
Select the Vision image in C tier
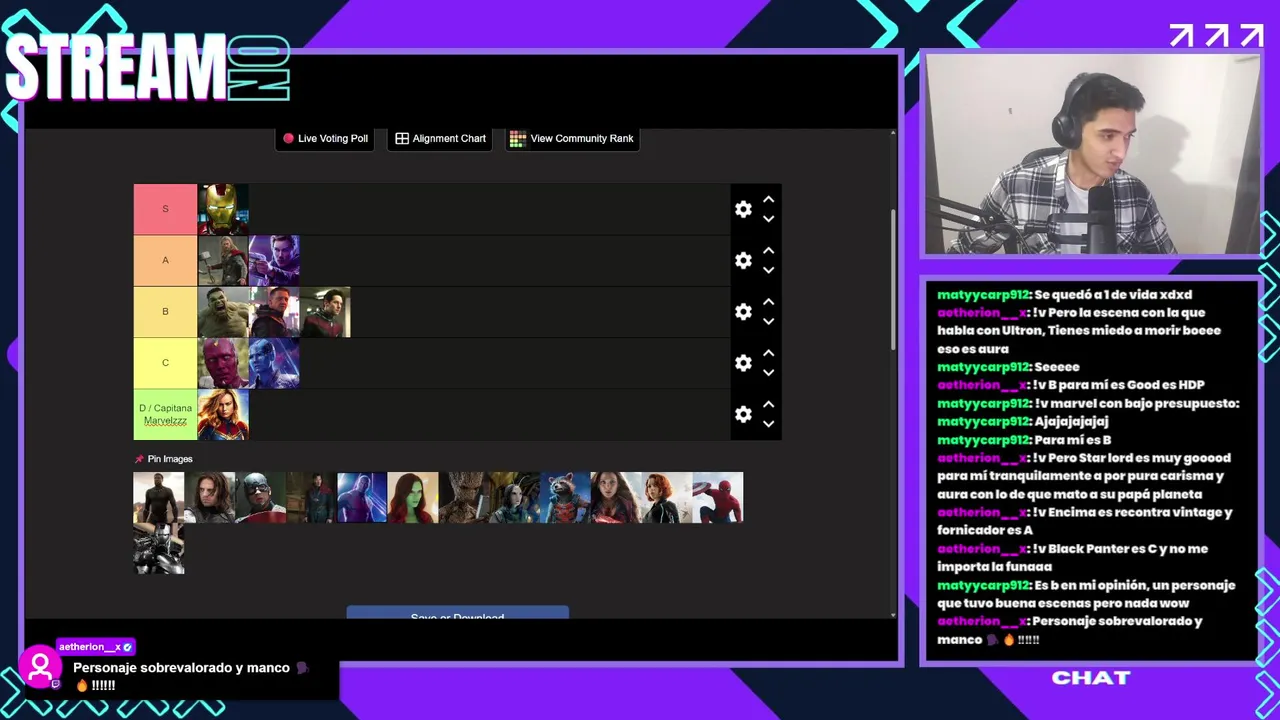(223, 362)
